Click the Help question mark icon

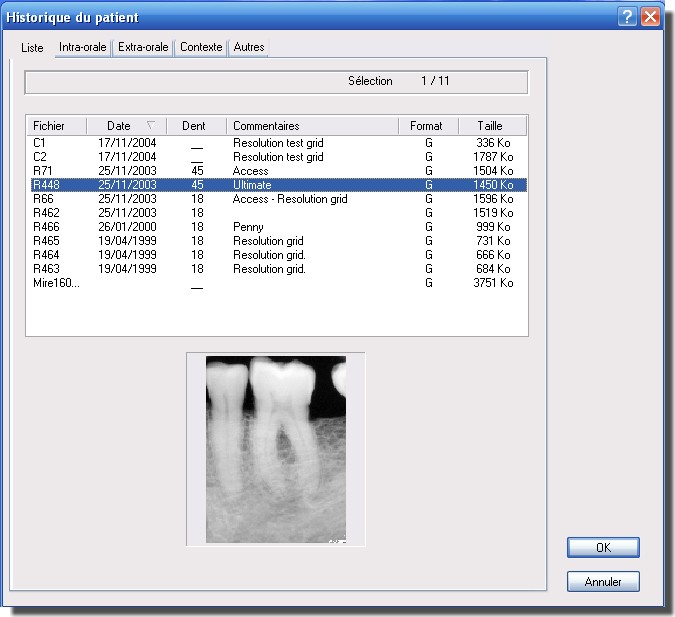tap(627, 17)
